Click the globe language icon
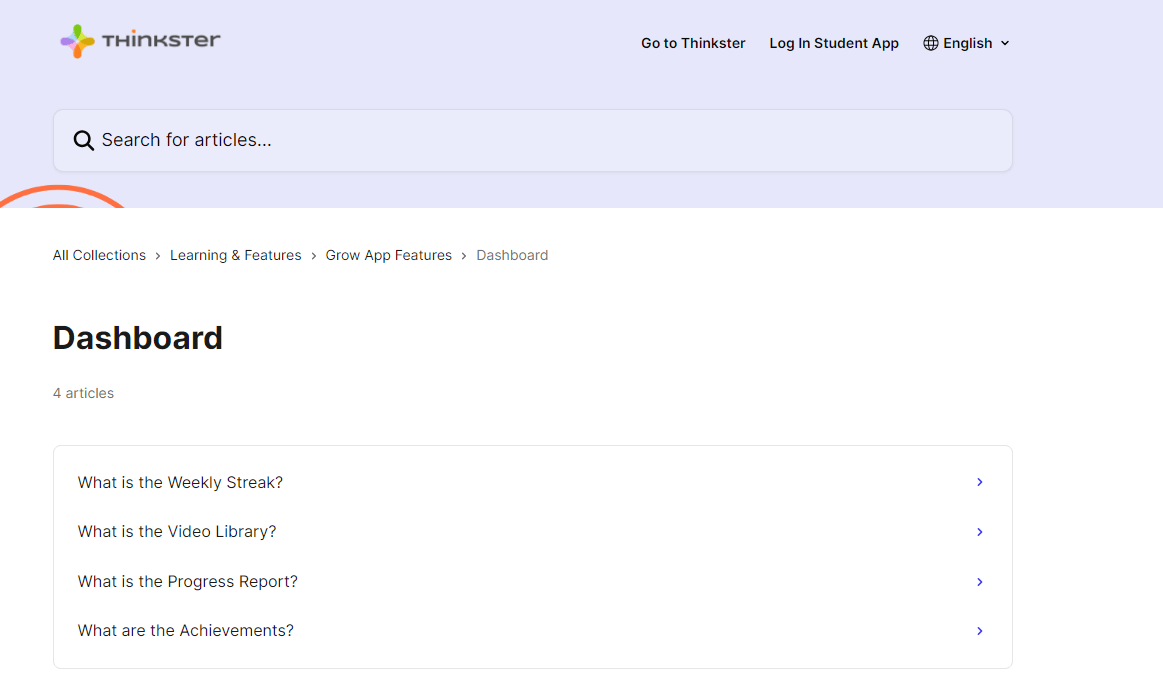1163x699 pixels. pos(930,43)
